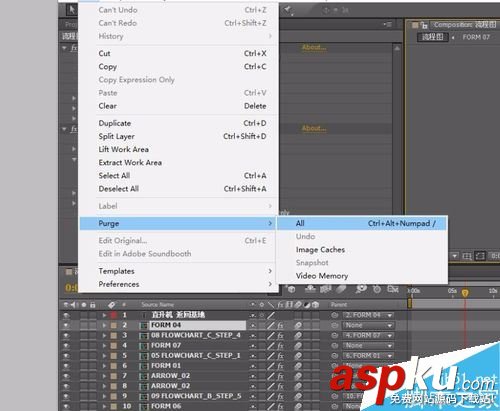Click the label tag column header icon
The width and height of the screenshot is (500, 411).
112,305
